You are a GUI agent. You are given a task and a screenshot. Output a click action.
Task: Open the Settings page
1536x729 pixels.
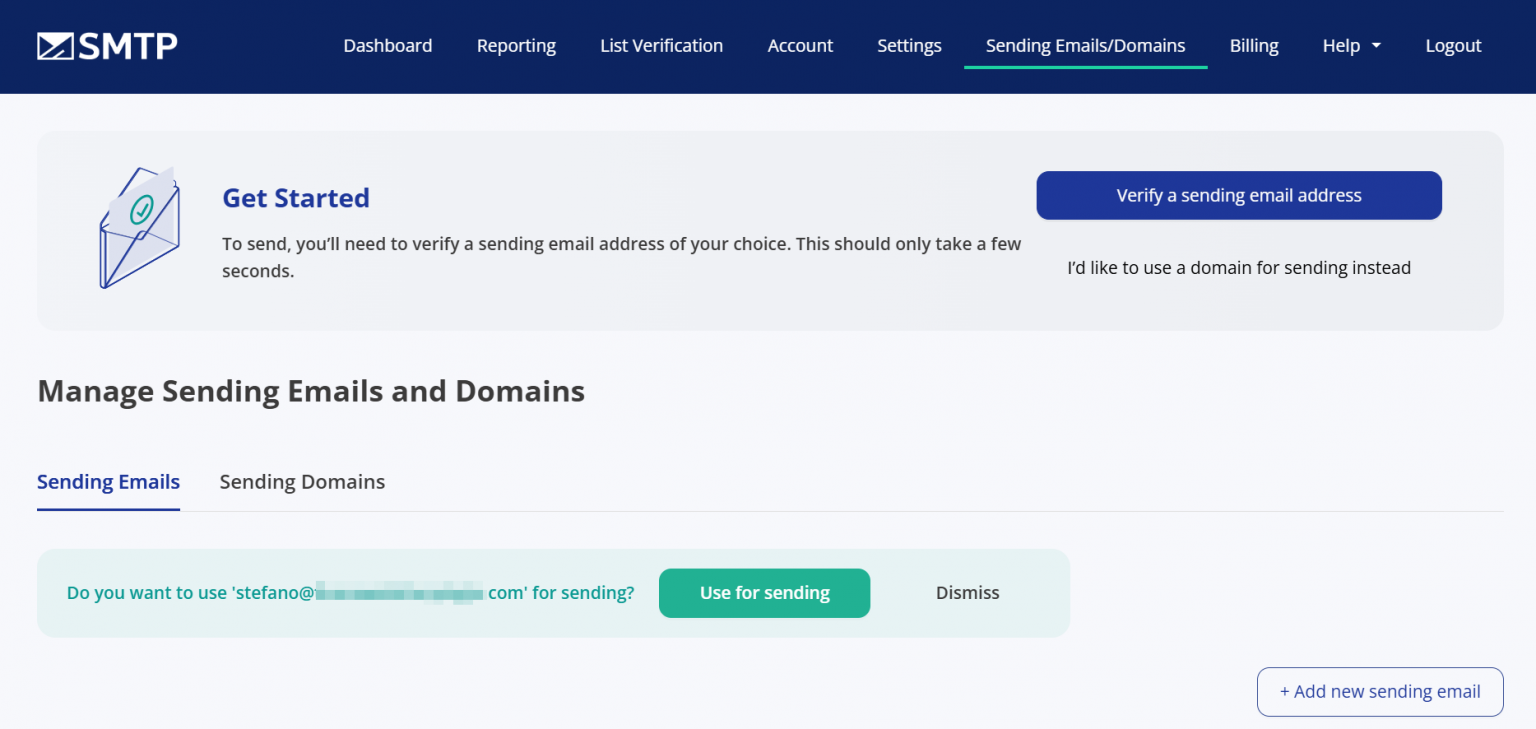point(908,45)
